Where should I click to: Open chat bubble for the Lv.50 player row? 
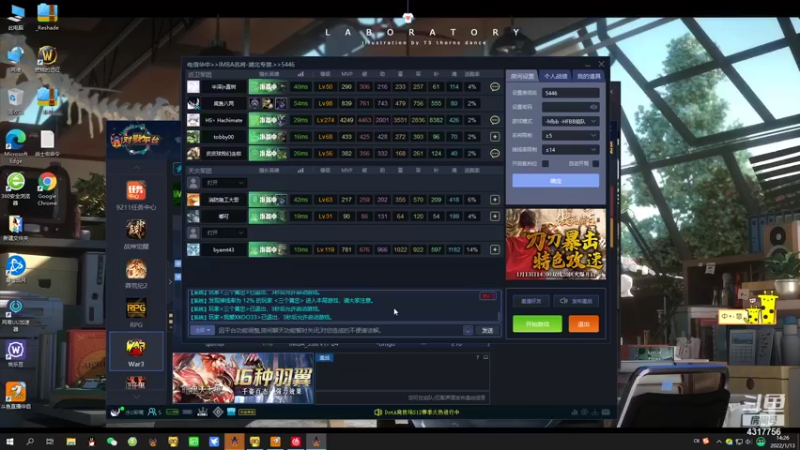tap(494, 87)
